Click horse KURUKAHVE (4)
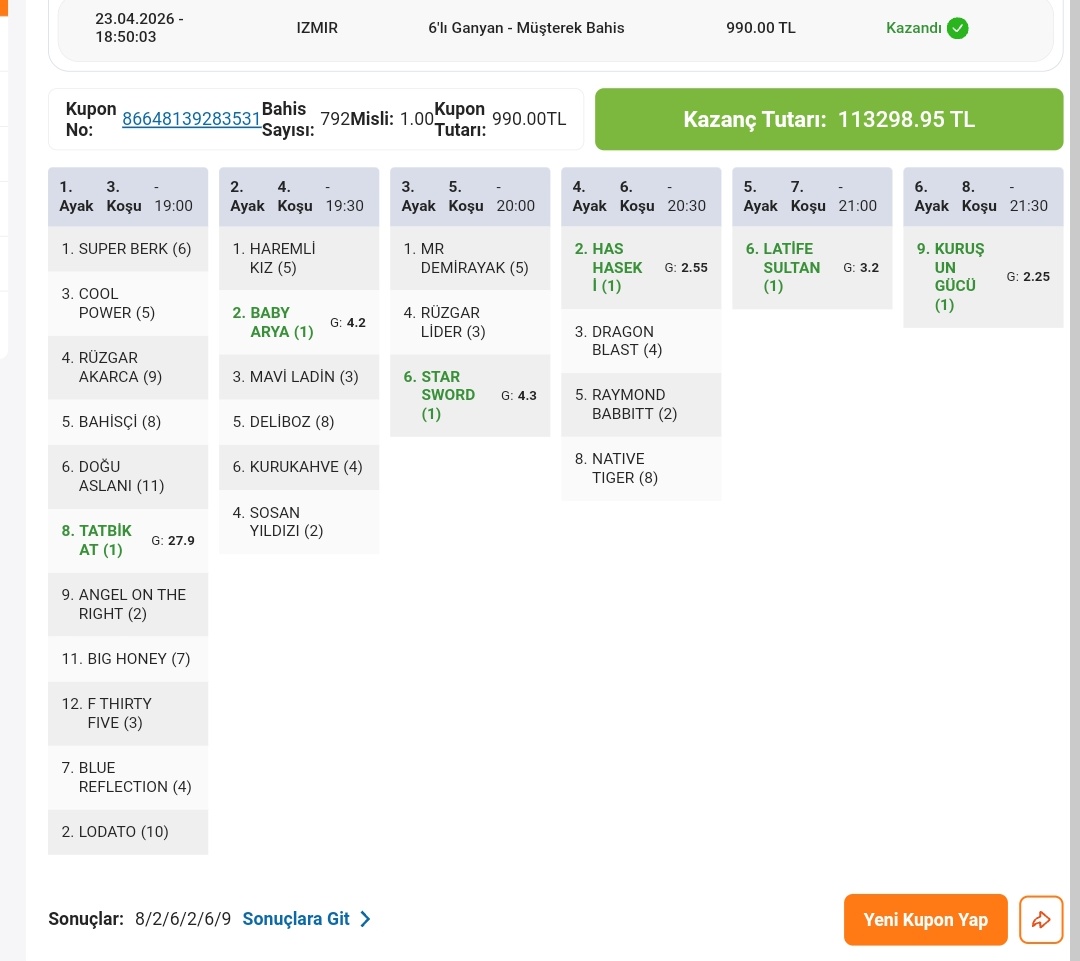 [299, 466]
